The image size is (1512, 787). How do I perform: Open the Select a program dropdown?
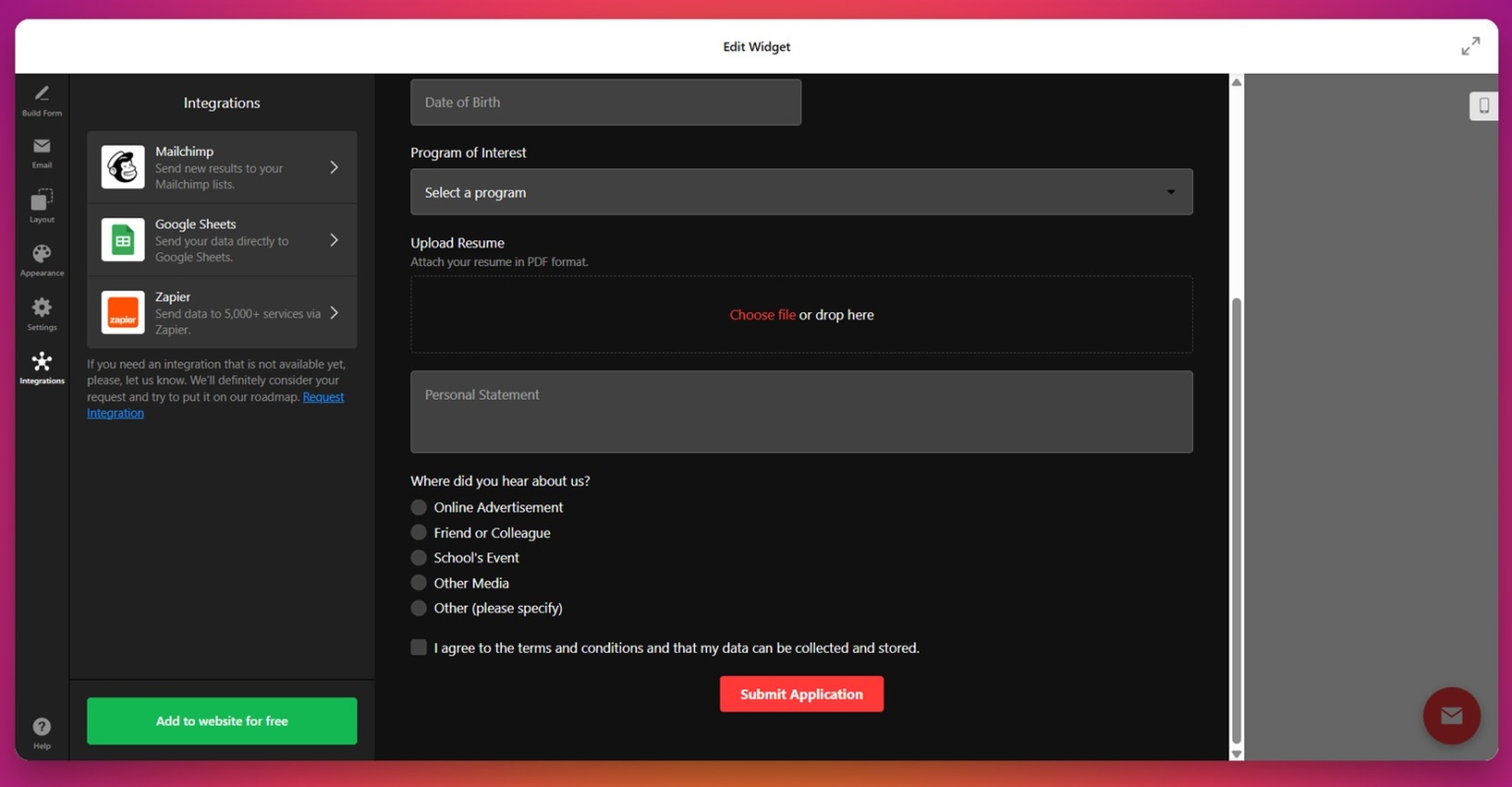[801, 191]
